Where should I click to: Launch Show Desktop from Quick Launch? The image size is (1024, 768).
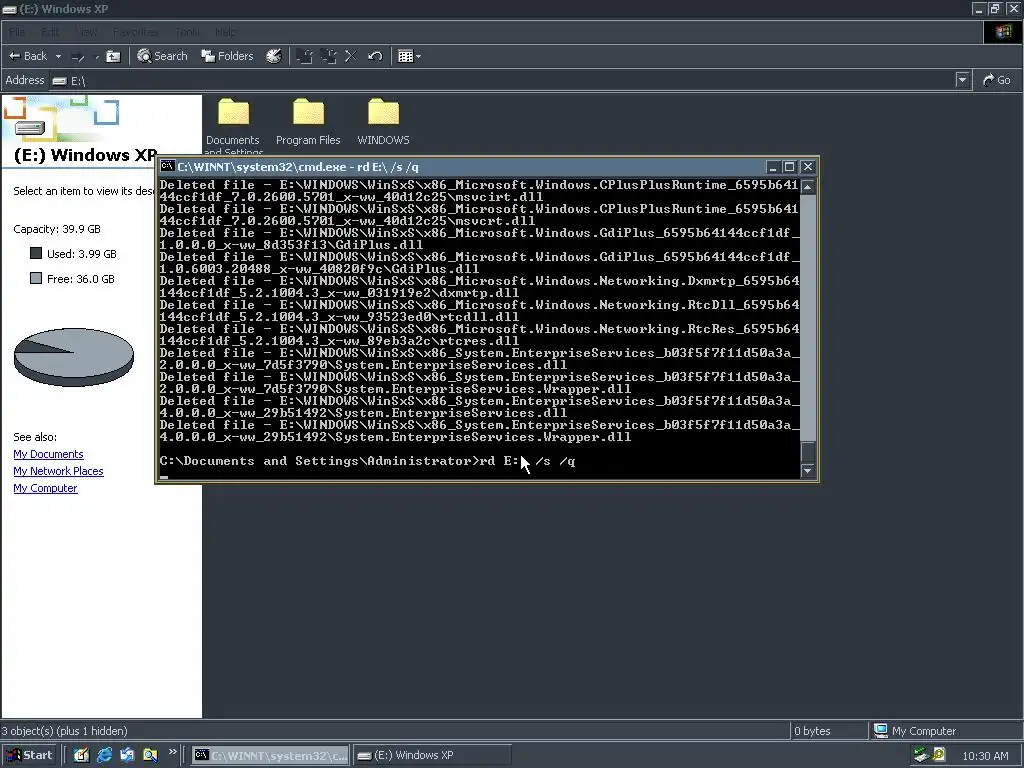[x=81, y=755]
